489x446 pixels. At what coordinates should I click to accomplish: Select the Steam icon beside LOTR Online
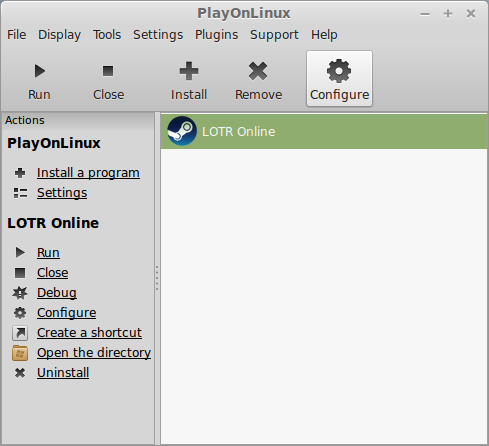coord(182,131)
